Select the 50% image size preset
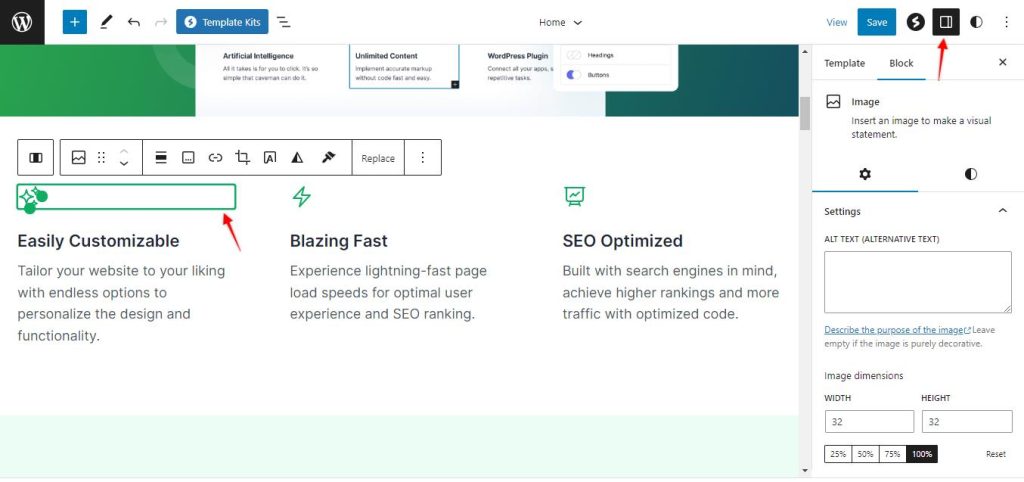 click(x=866, y=454)
